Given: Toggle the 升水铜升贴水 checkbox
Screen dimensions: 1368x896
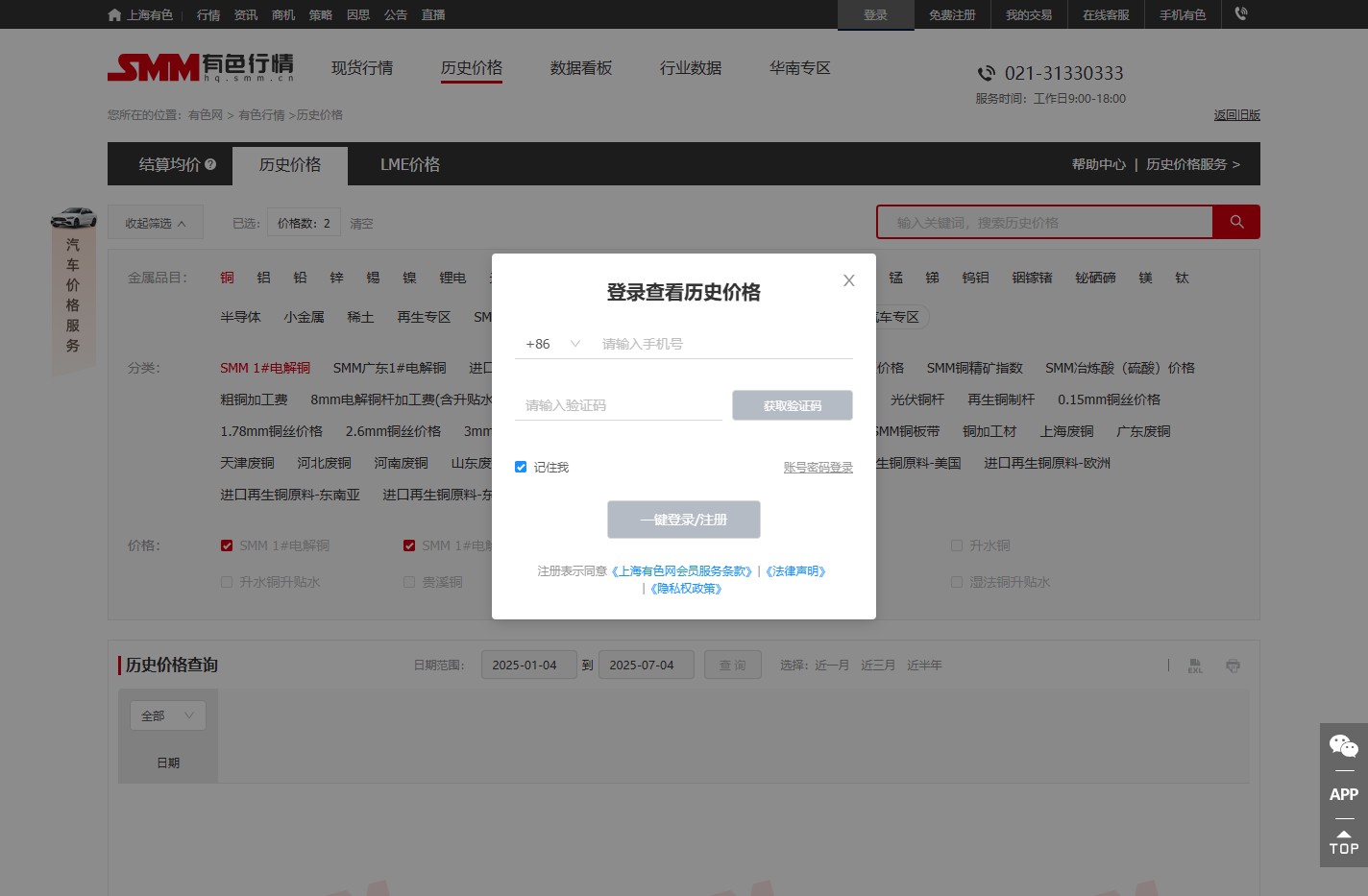Looking at the screenshot, I should 227,582.
